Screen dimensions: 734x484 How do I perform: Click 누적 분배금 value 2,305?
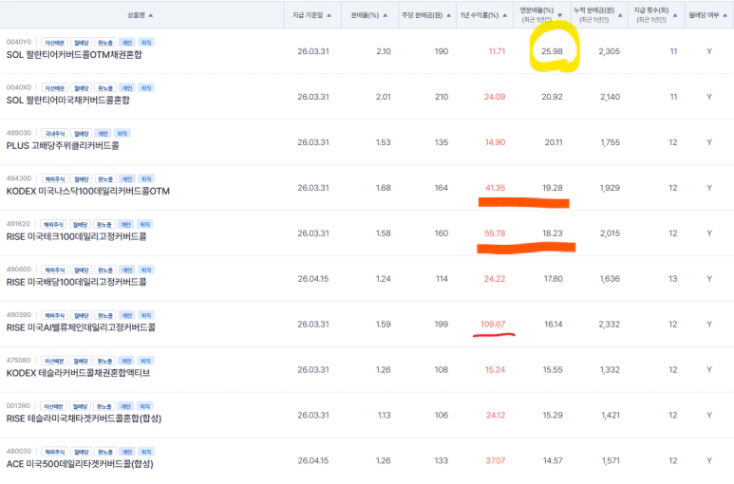pyautogui.click(x=609, y=51)
